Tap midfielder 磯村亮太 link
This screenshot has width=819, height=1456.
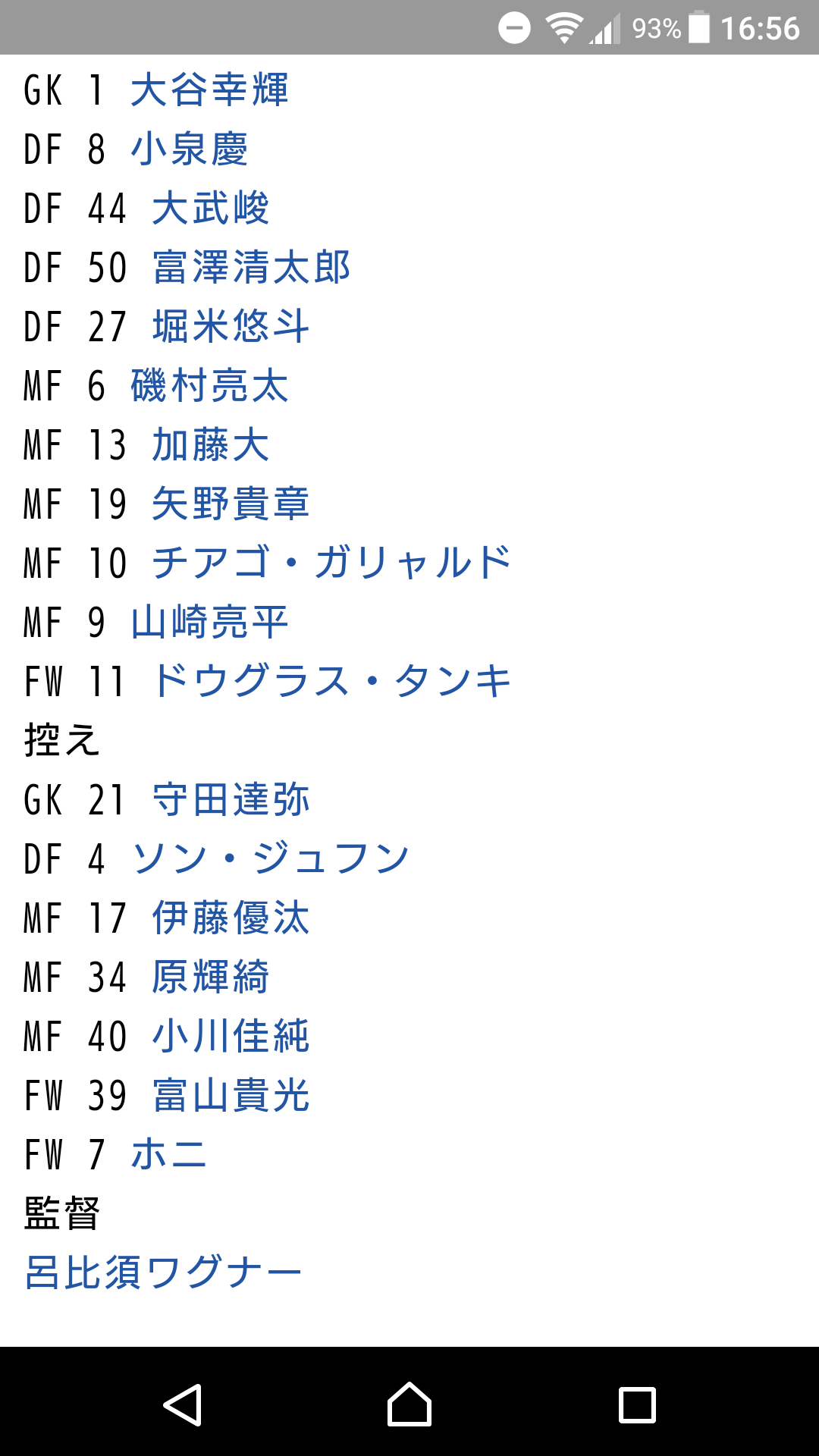coord(209,385)
